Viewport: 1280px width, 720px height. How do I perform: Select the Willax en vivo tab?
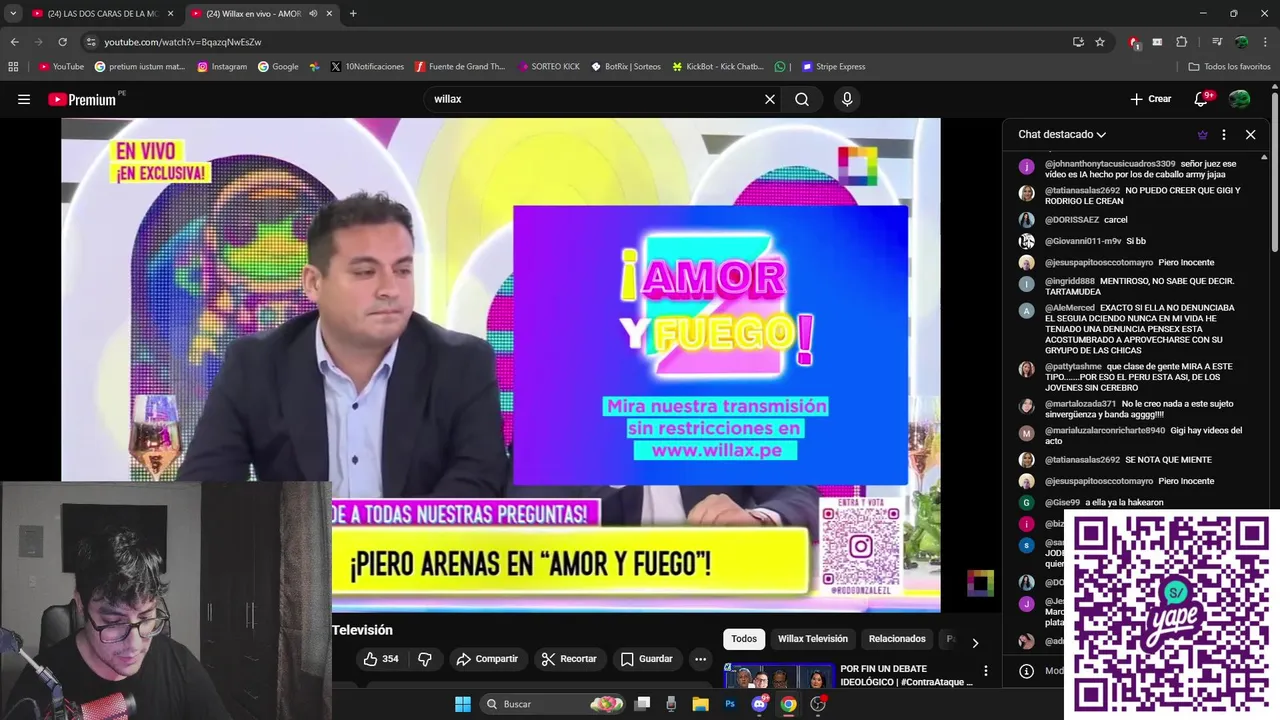pyautogui.click(x=260, y=14)
